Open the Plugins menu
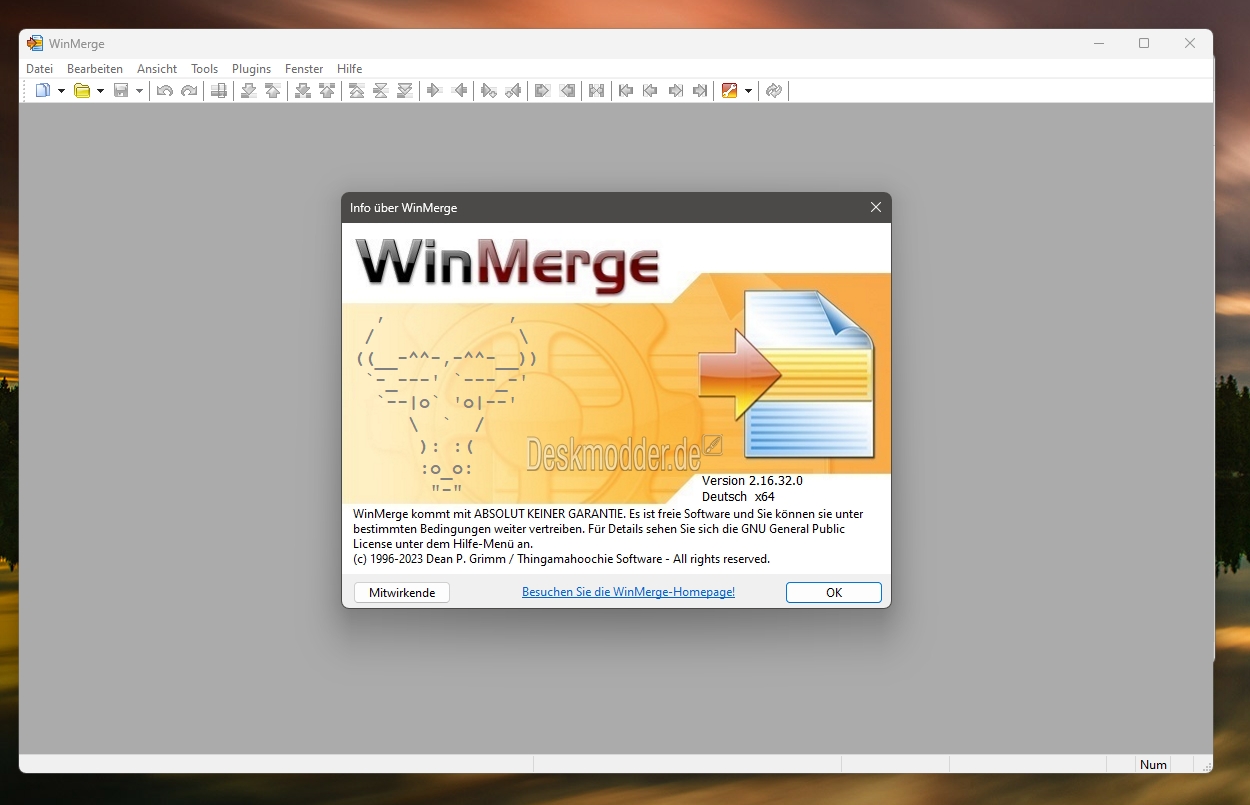This screenshot has width=1250, height=805. pos(252,69)
